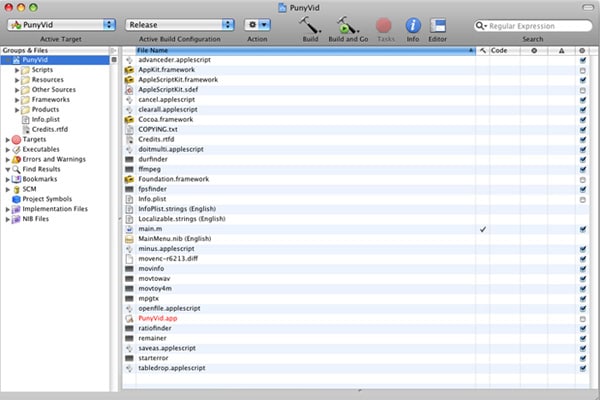Toggle target checkbox for advanceder.applescript
Screen dimensions: 600x400
[x=582, y=60]
